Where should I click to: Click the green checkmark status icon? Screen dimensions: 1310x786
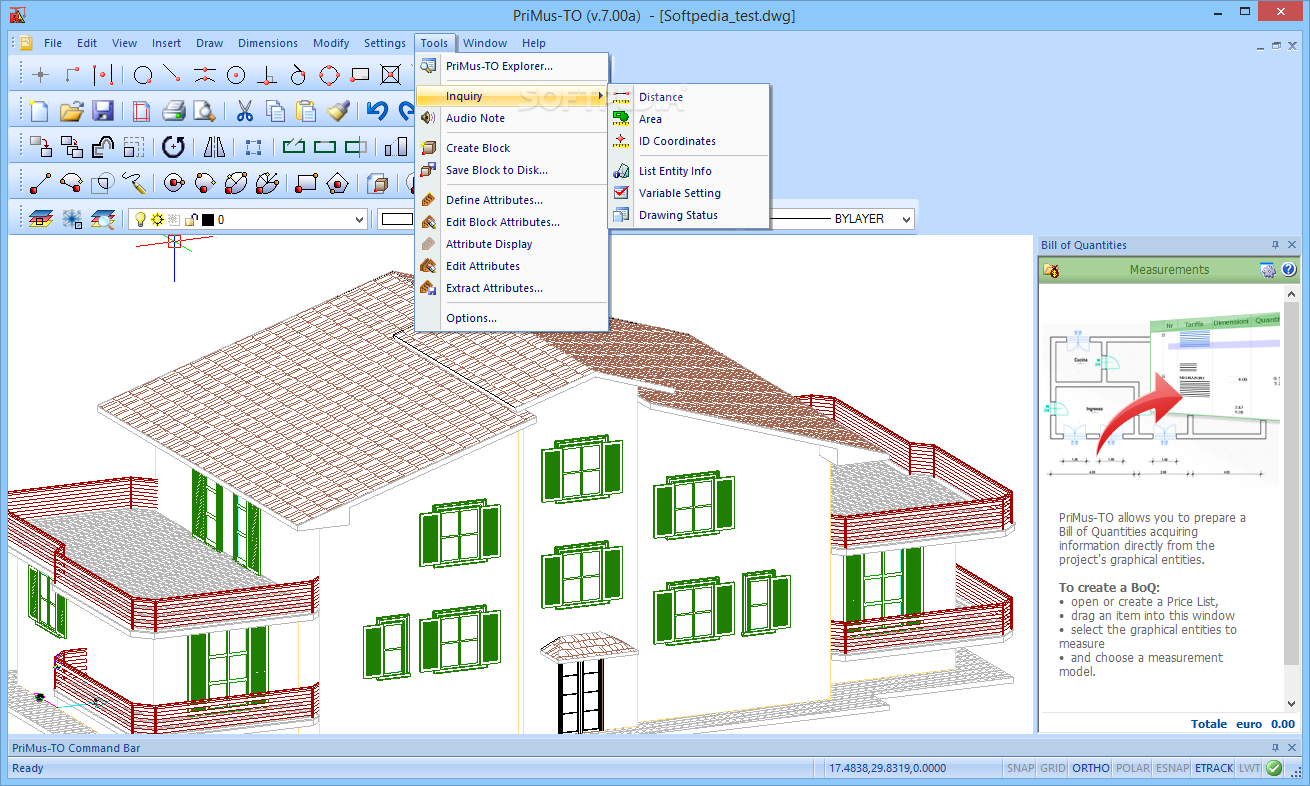pyautogui.click(x=1274, y=768)
